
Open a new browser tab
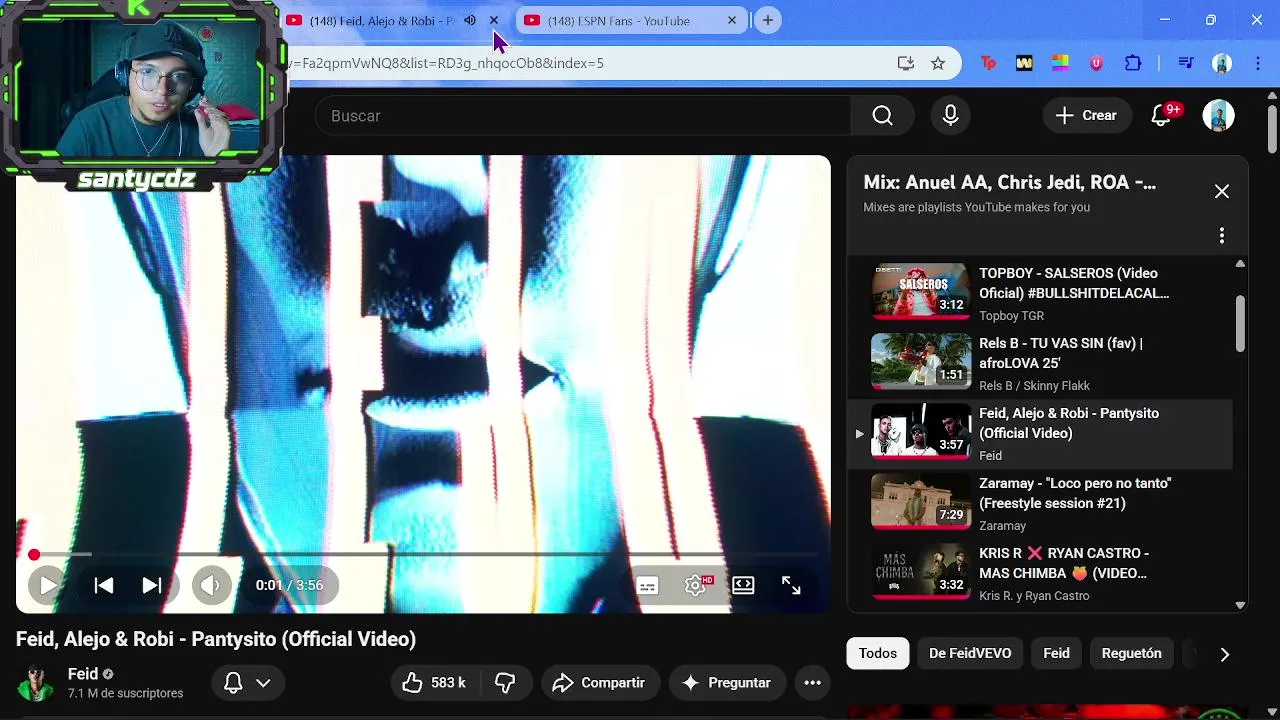767,20
